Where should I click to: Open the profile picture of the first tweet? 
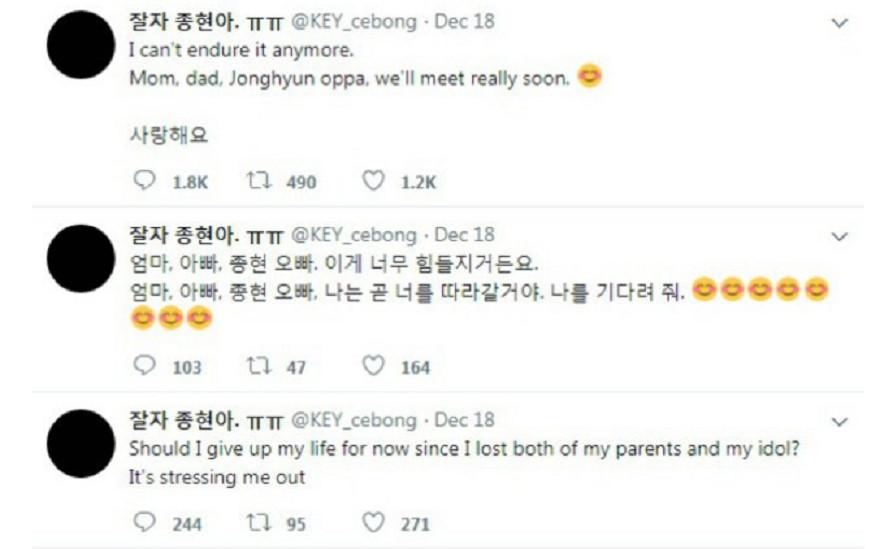81,46
